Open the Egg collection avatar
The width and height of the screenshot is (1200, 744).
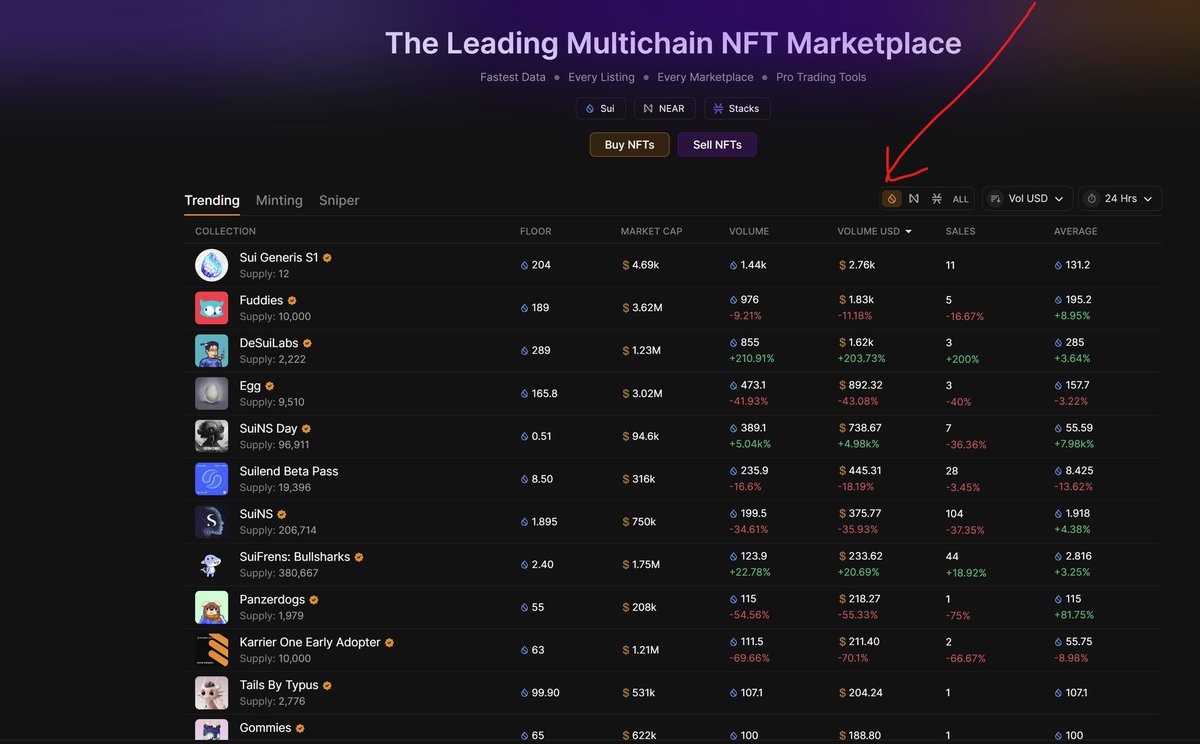pyautogui.click(x=211, y=393)
